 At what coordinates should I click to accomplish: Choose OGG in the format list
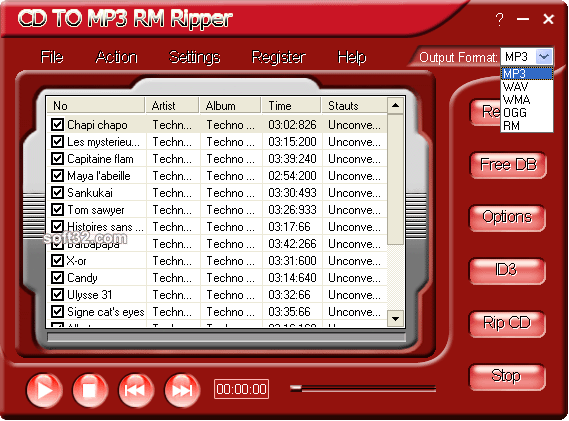[527, 113]
